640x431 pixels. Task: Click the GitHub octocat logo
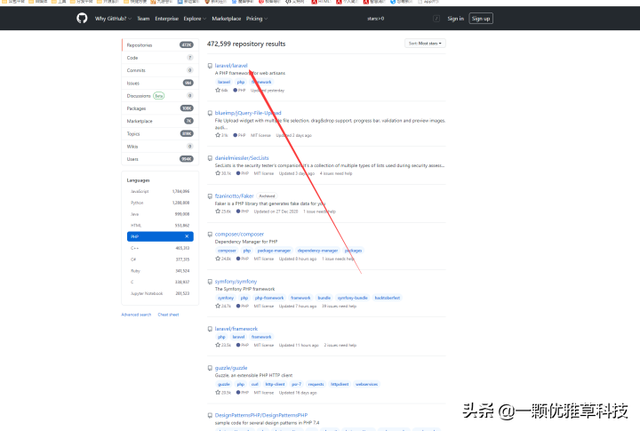(82, 18)
